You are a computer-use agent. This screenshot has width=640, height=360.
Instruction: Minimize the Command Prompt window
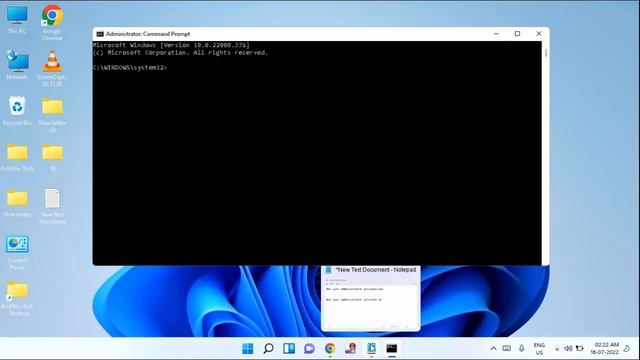pos(496,34)
